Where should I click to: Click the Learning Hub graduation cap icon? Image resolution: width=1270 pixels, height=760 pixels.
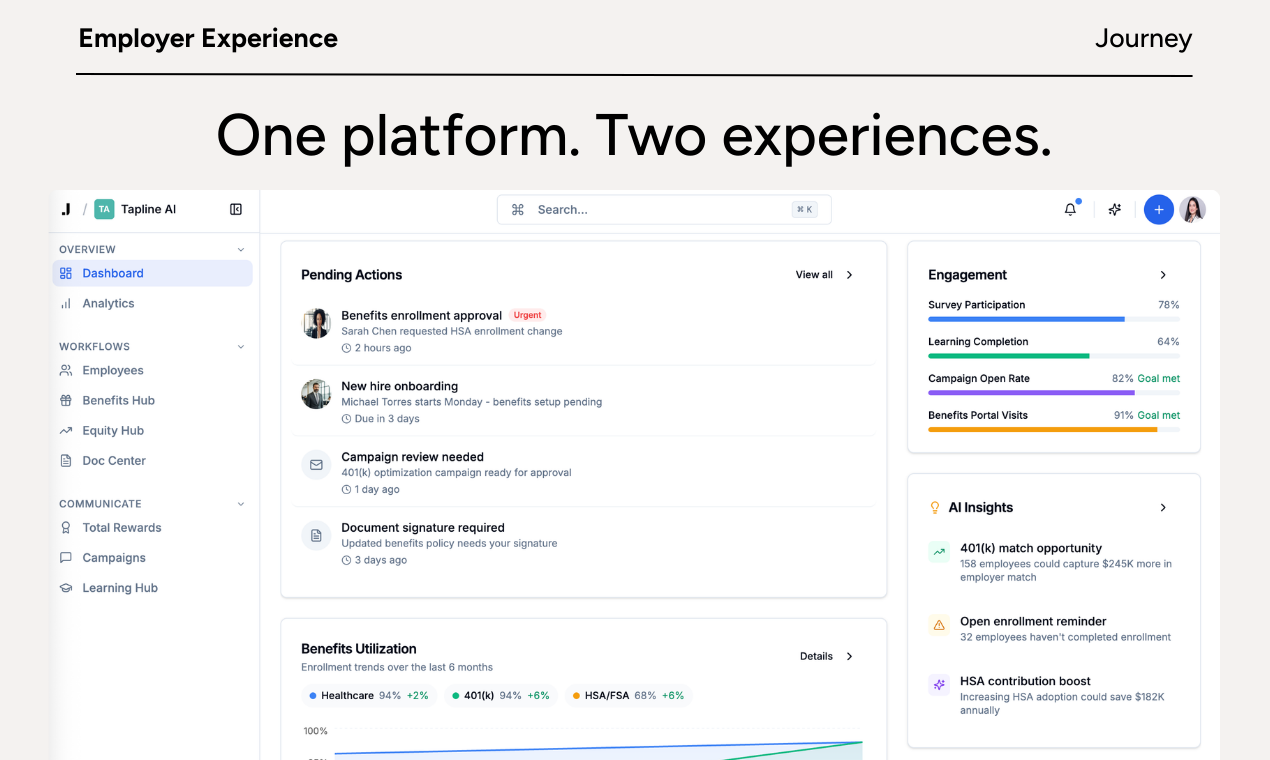[x=66, y=587]
